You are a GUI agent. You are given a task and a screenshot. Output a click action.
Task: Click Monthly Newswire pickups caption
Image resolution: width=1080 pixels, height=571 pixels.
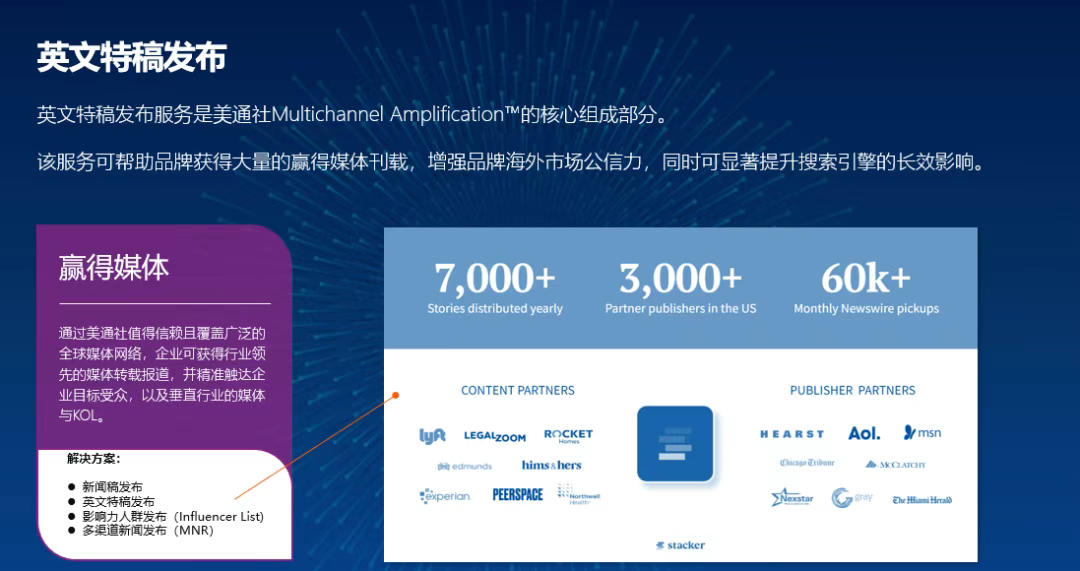[866, 309]
